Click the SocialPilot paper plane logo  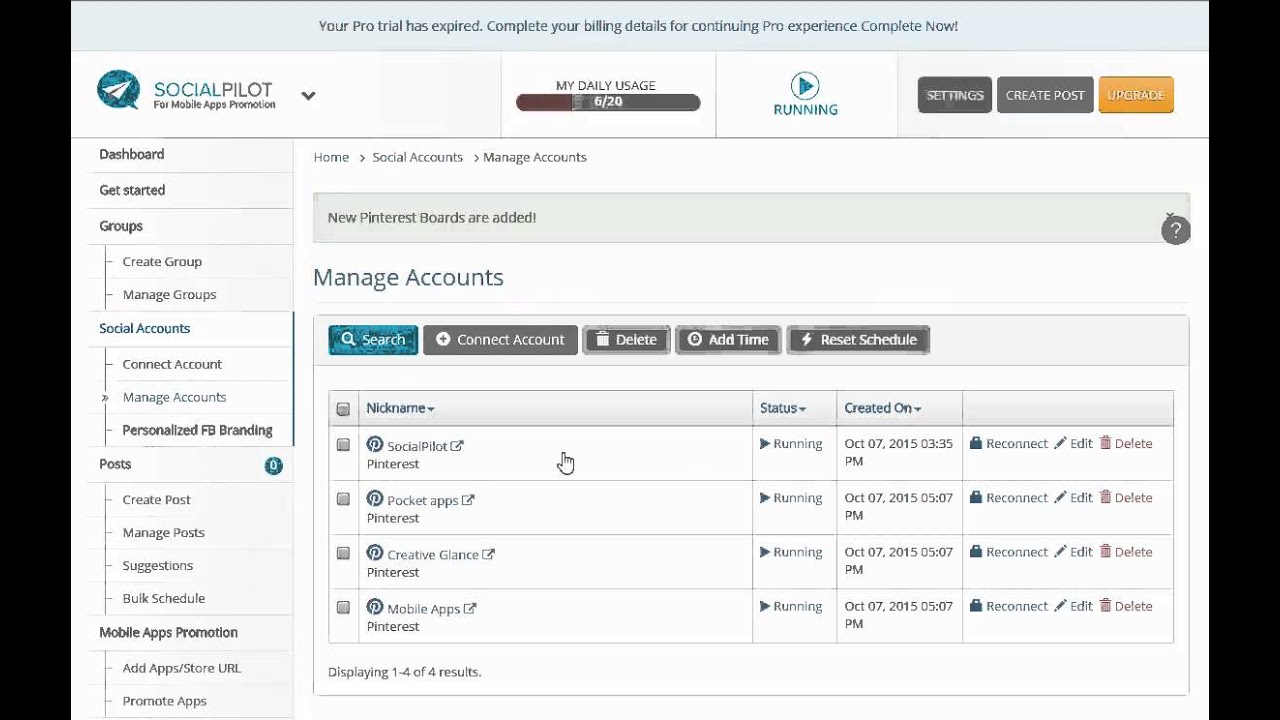click(118, 90)
